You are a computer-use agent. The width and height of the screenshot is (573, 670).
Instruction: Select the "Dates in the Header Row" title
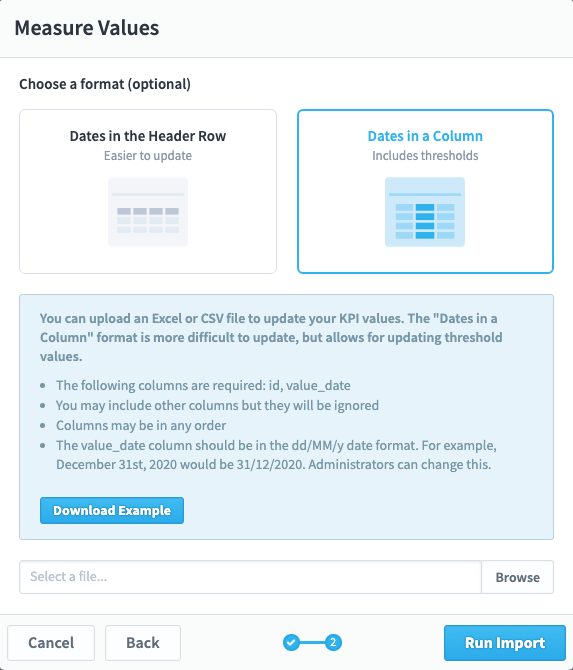(148, 136)
